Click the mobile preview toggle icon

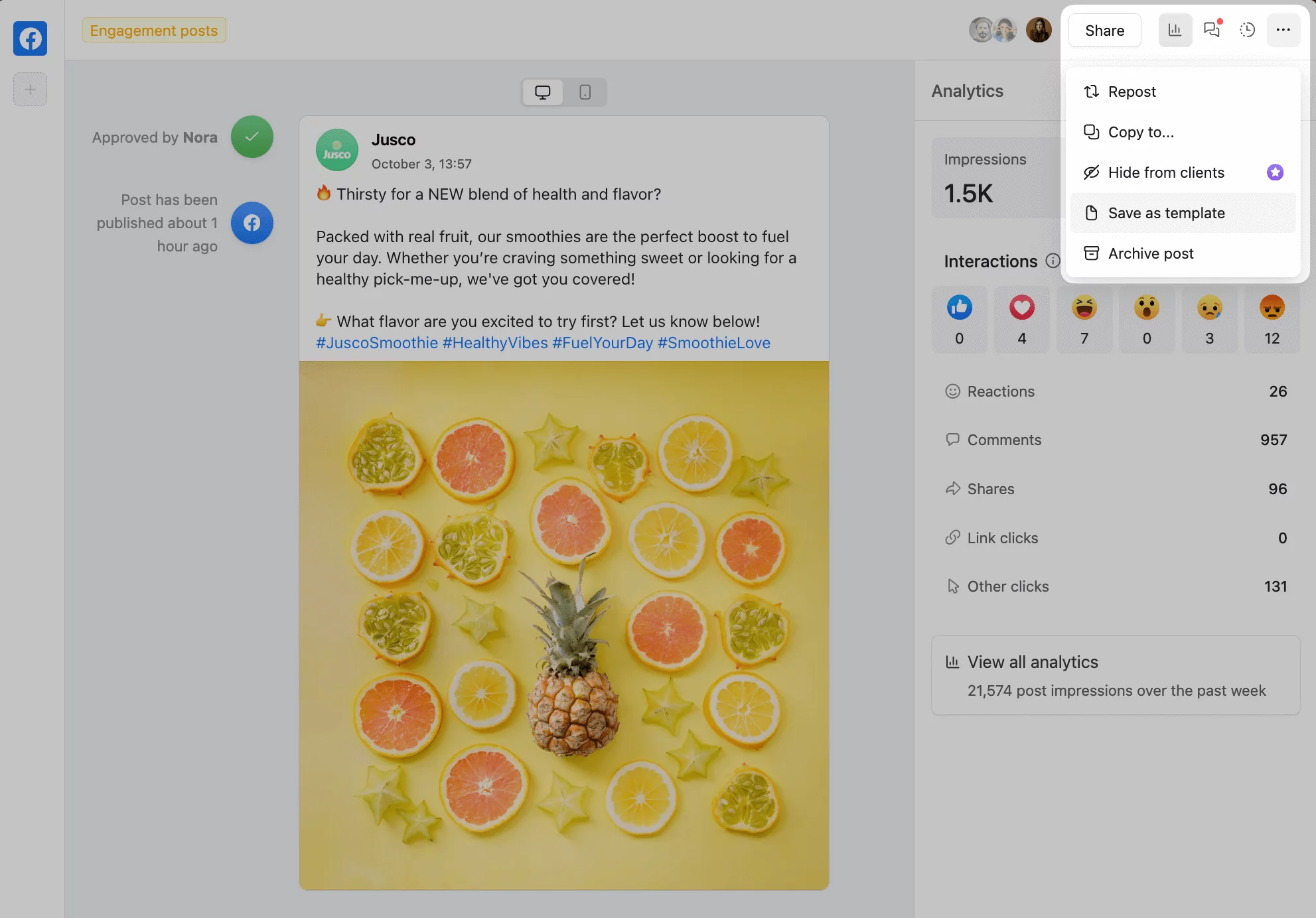coord(583,92)
